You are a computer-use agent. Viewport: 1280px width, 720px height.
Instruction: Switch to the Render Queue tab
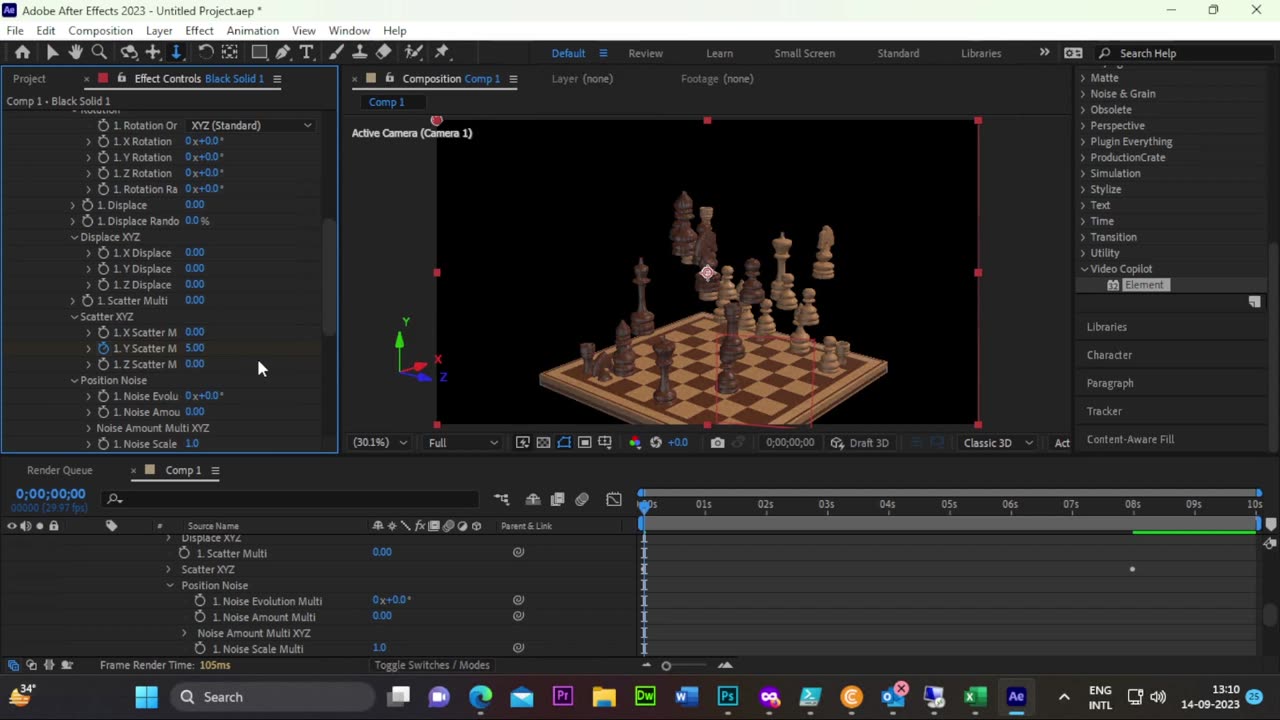point(59,470)
